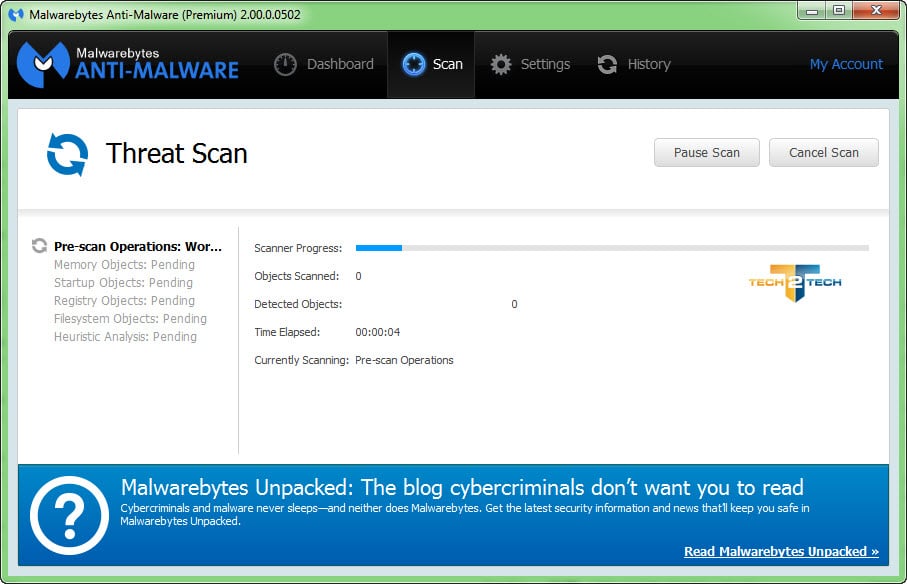Maximize the Malwarebytes window

click(x=839, y=10)
